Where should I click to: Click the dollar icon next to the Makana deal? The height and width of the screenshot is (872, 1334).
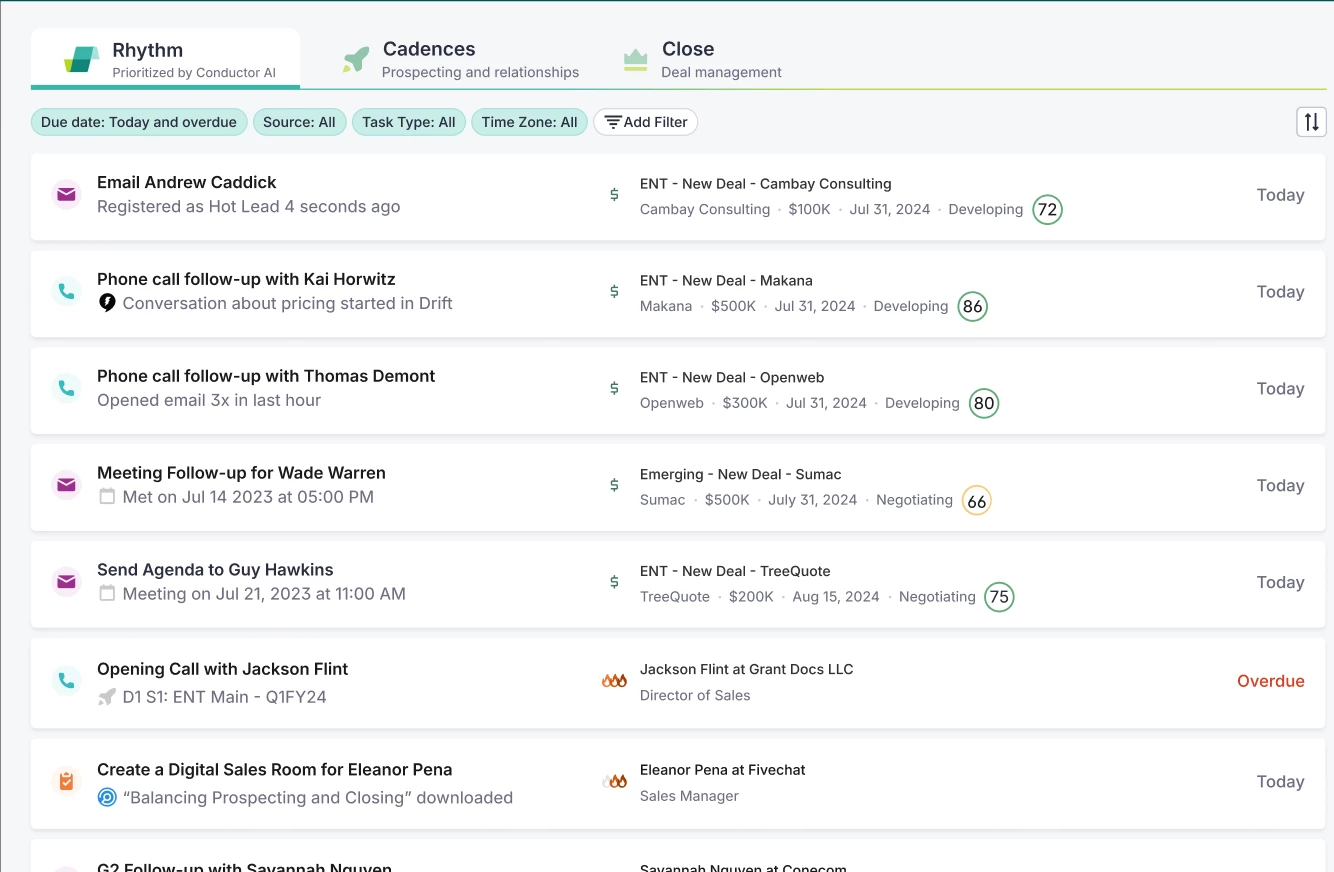[614, 292]
